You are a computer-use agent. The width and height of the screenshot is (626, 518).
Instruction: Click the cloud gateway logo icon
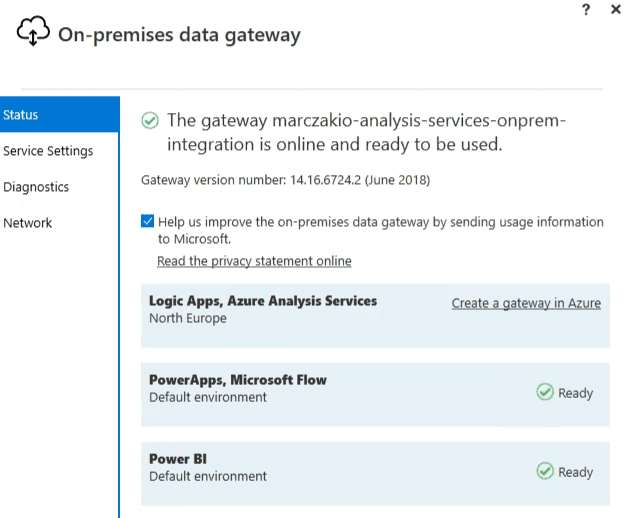point(32,34)
